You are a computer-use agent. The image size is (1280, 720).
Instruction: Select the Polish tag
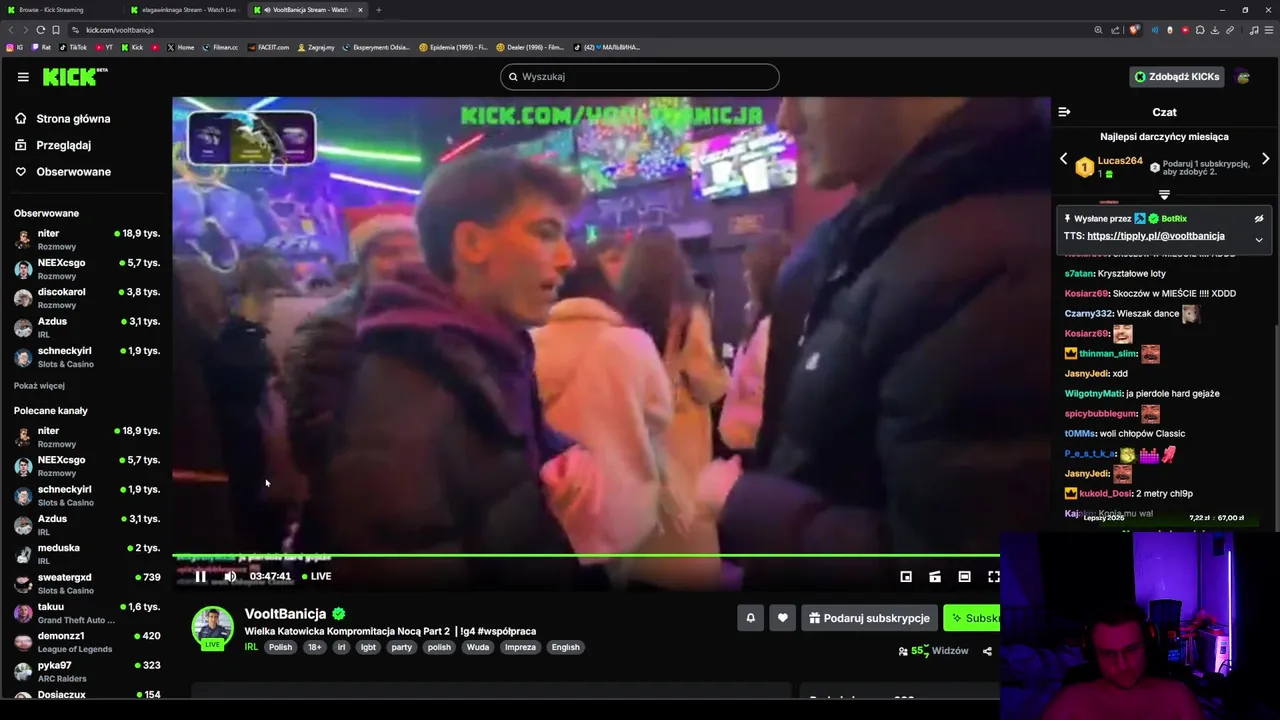click(x=280, y=647)
